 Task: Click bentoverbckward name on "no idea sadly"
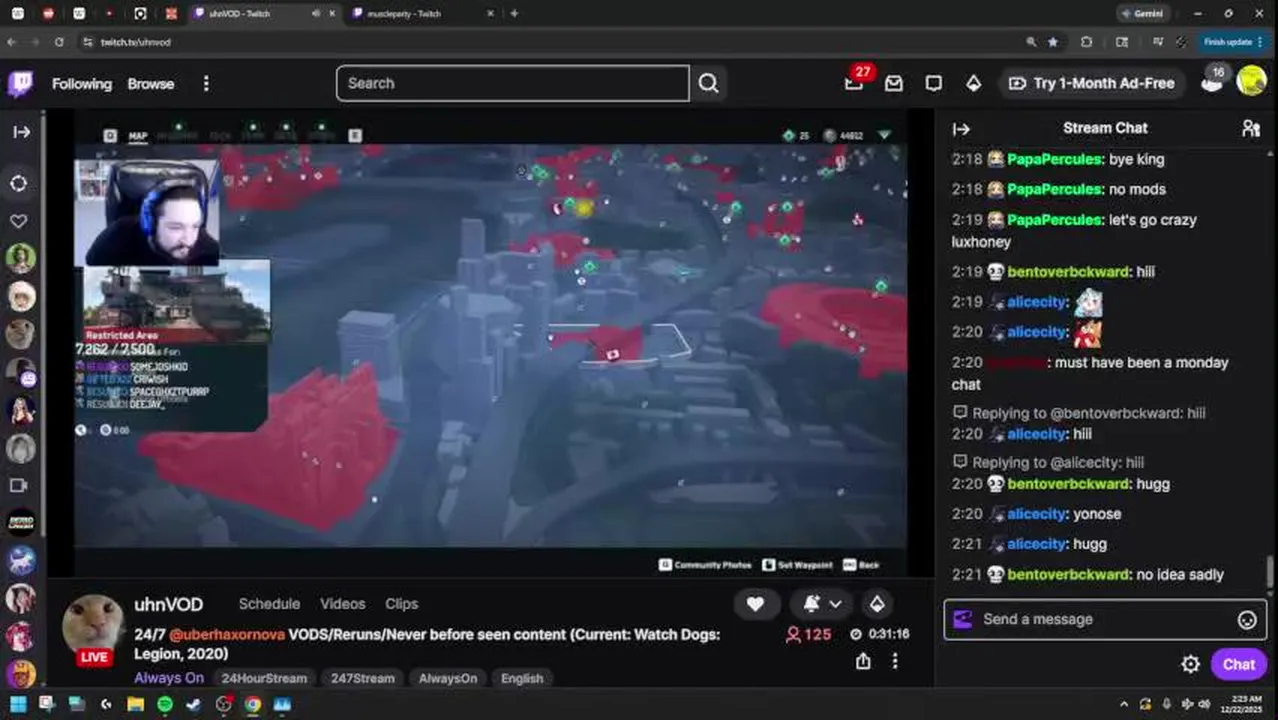coord(1068,575)
